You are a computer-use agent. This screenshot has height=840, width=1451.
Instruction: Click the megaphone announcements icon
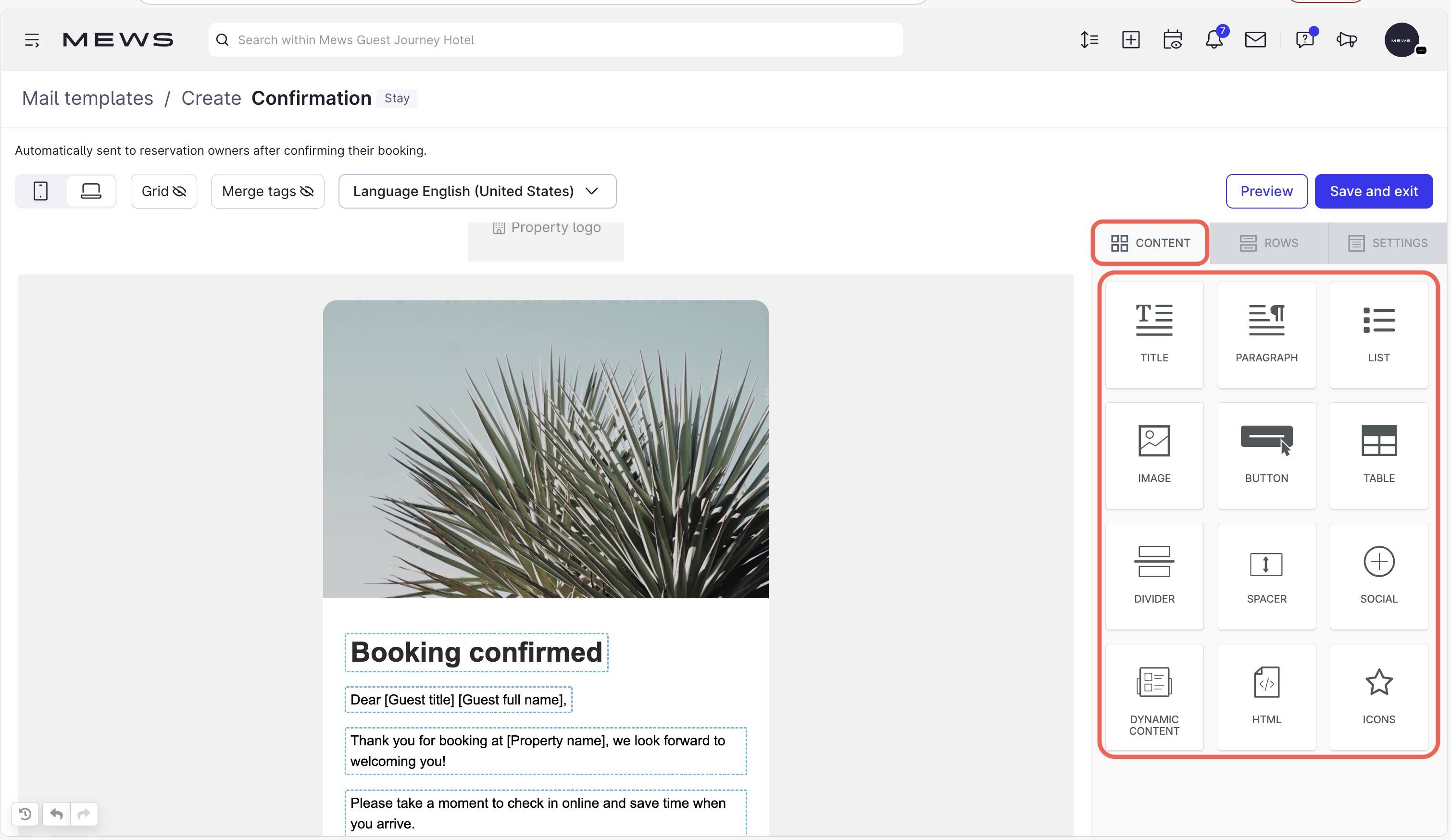(x=1347, y=40)
